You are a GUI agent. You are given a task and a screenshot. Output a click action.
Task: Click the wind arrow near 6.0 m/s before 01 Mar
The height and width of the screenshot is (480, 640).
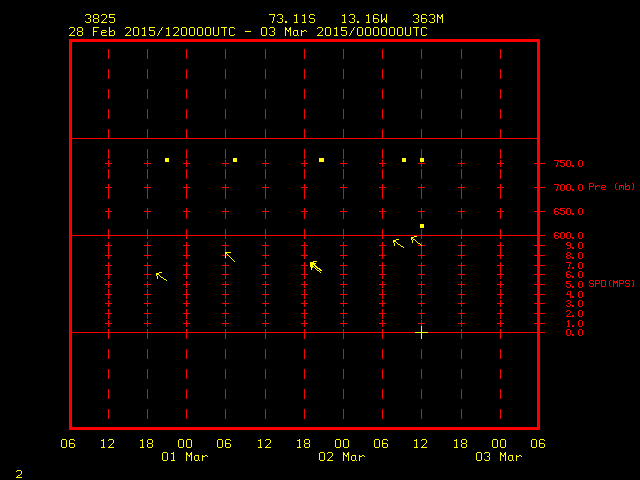[162, 276]
